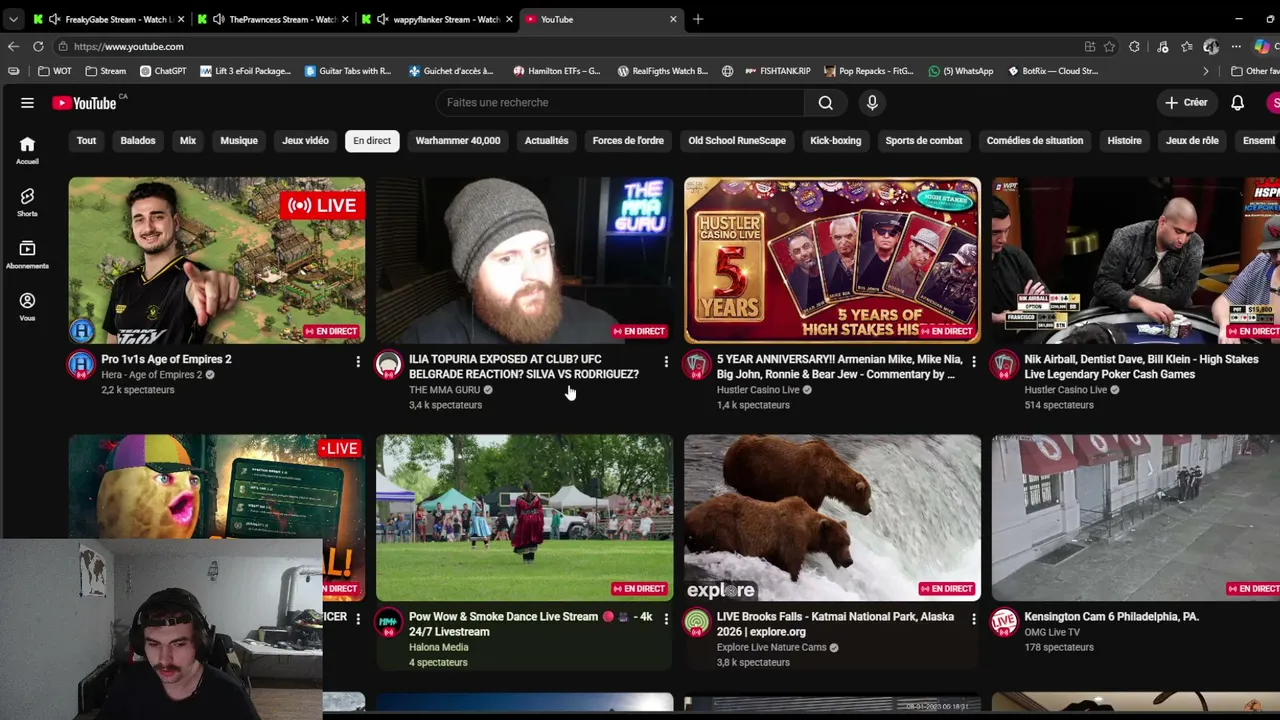Image resolution: width=1280 pixels, height=720 pixels.
Task: Open Hera - Age of Empires 2 channel avatar
Action: tap(81, 364)
